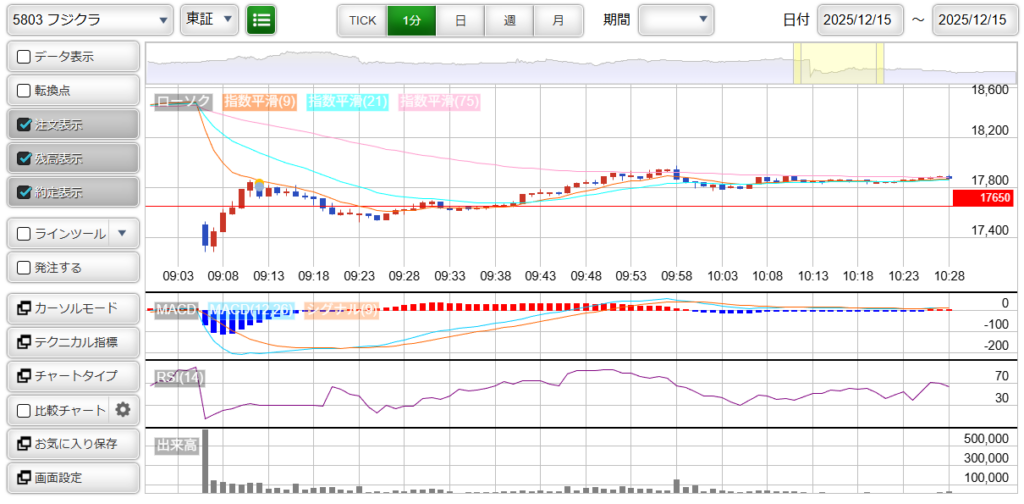Open テクニカル指標 settings window
This screenshot has height=504, width=1024.
click(72, 342)
